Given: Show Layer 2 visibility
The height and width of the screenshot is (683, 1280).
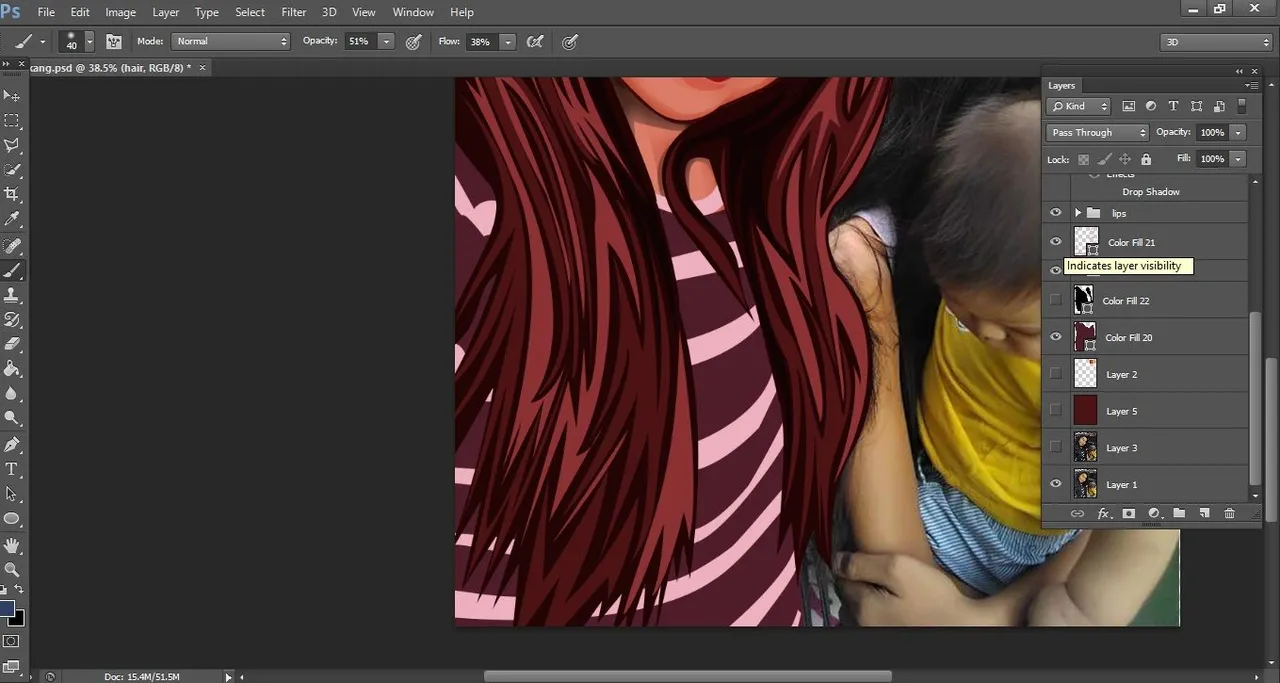Looking at the screenshot, I should click(1055, 374).
